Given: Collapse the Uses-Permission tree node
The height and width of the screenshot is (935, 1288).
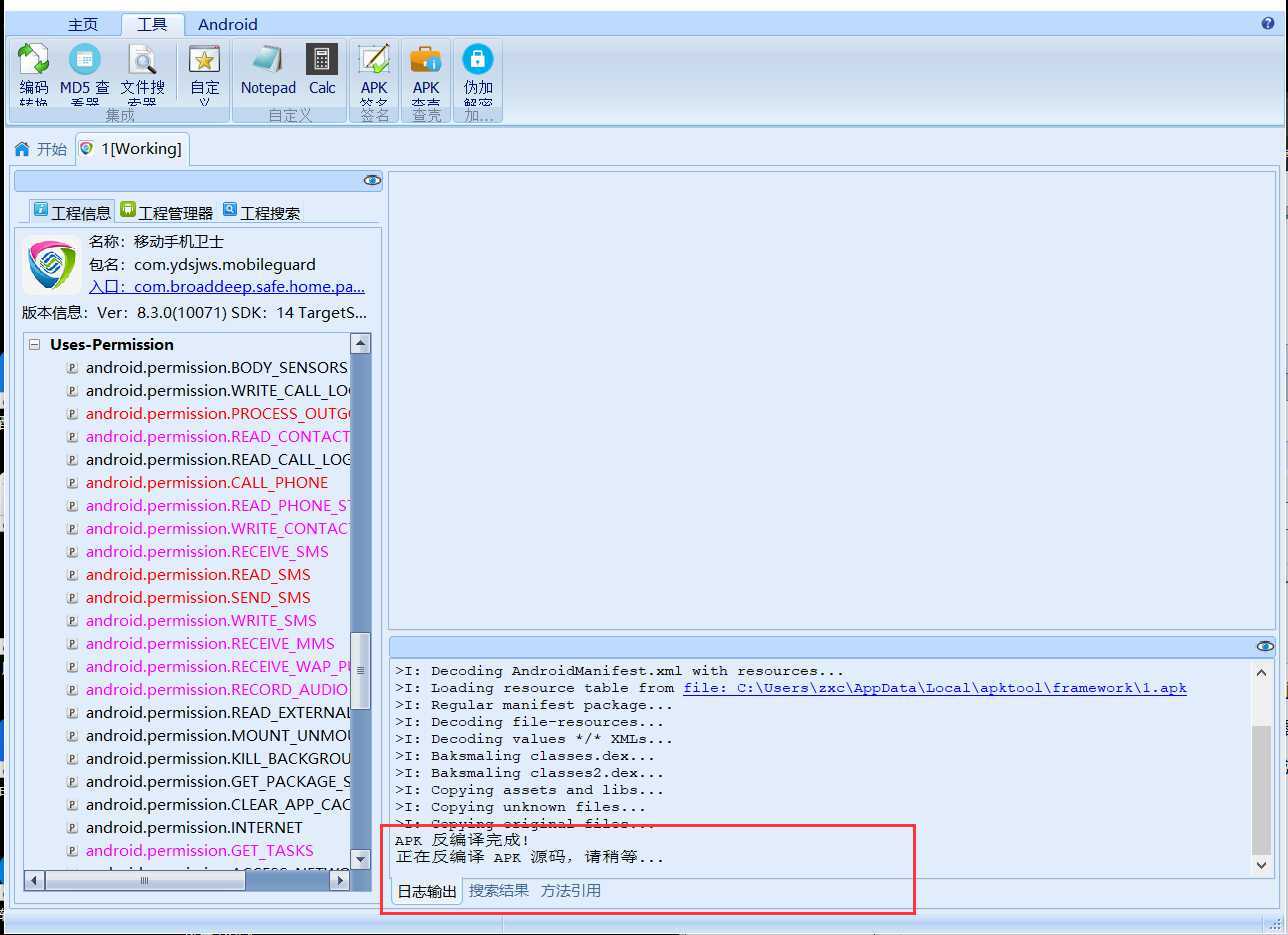Looking at the screenshot, I should pyautogui.click(x=35, y=344).
